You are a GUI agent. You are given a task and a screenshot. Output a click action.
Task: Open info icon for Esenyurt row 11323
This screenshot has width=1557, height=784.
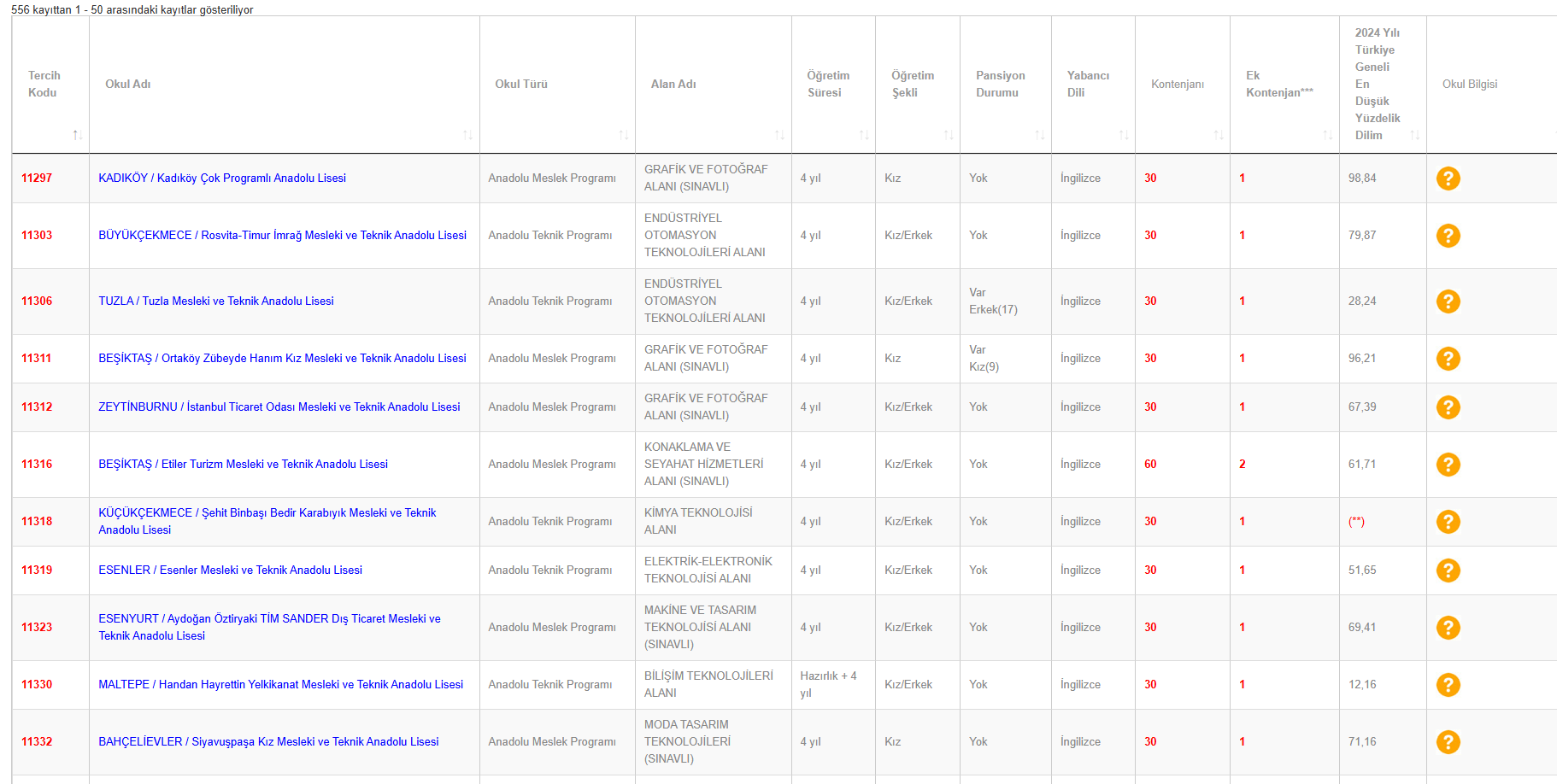(x=1448, y=628)
